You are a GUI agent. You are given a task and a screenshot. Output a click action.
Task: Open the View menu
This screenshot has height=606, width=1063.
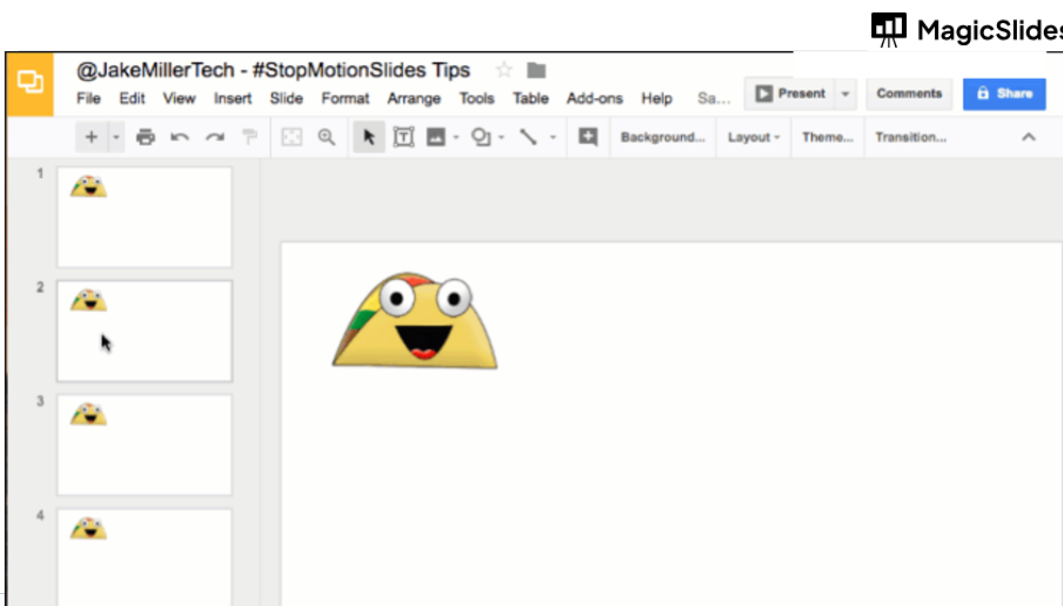(x=179, y=98)
